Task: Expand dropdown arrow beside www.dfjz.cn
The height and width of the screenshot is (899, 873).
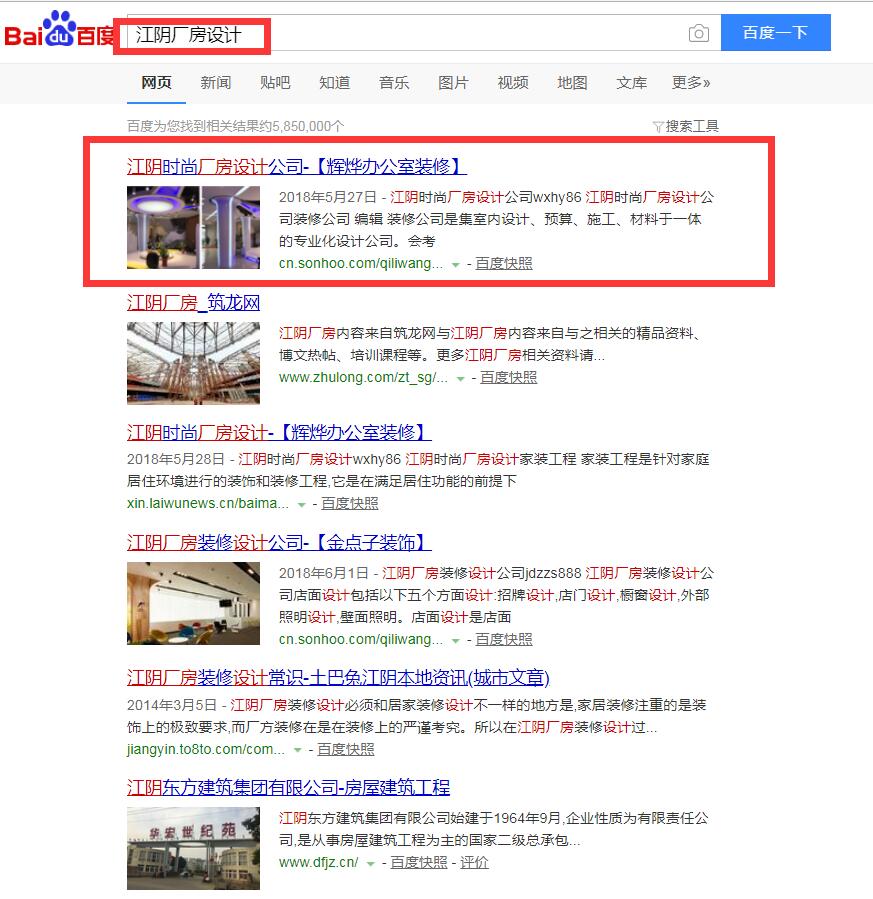Action: [x=370, y=863]
